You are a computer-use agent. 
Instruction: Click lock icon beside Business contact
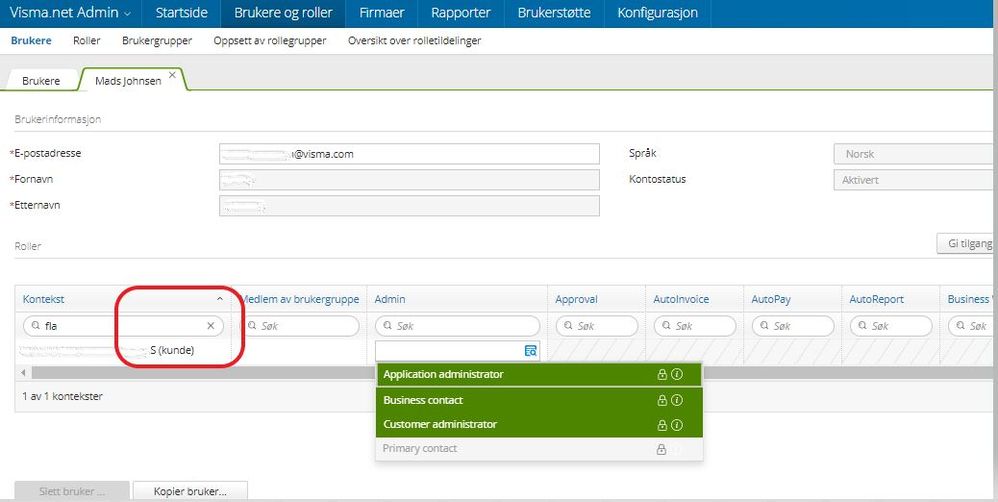pyautogui.click(x=662, y=400)
